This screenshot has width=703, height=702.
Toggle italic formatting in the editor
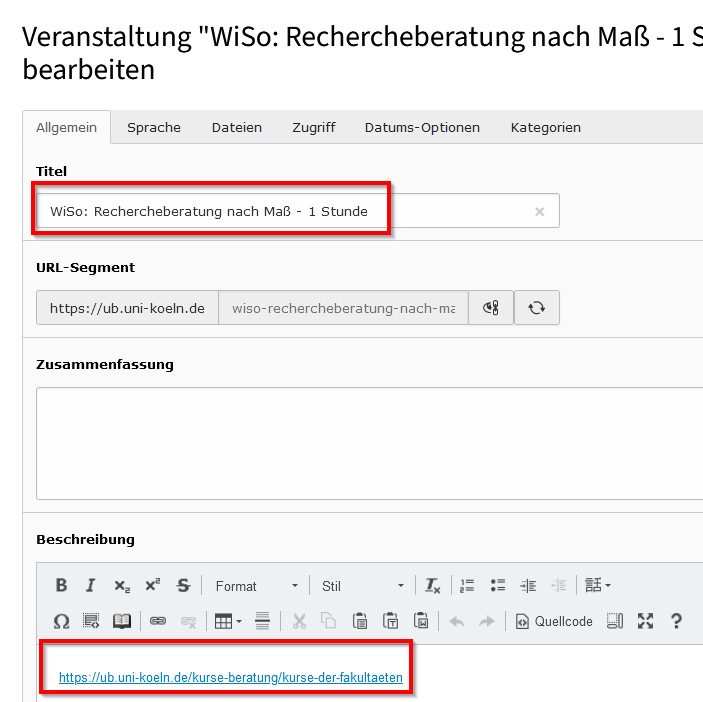pyautogui.click(x=91, y=585)
